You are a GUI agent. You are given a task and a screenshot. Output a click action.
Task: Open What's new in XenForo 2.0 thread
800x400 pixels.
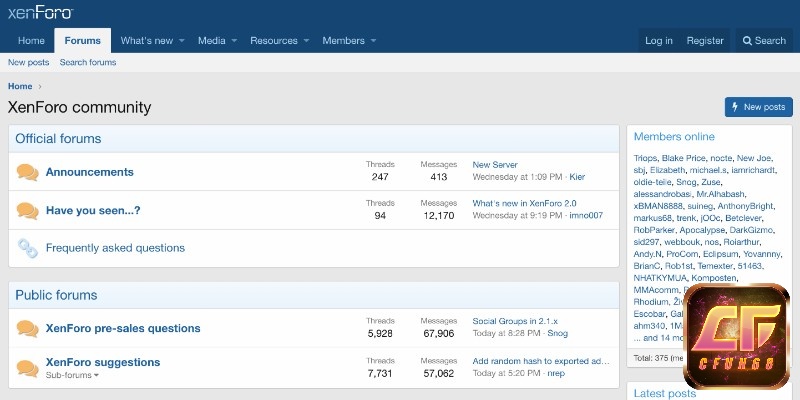click(524, 203)
